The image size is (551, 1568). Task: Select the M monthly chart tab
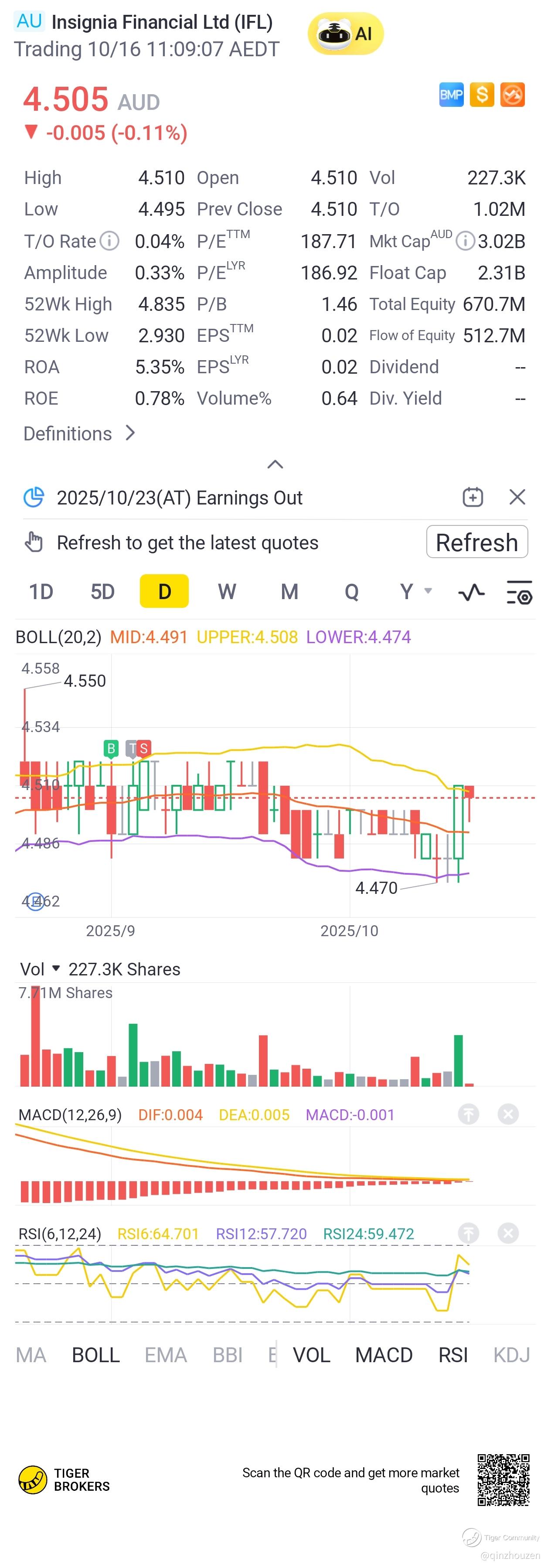pyautogui.click(x=289, y=591)
